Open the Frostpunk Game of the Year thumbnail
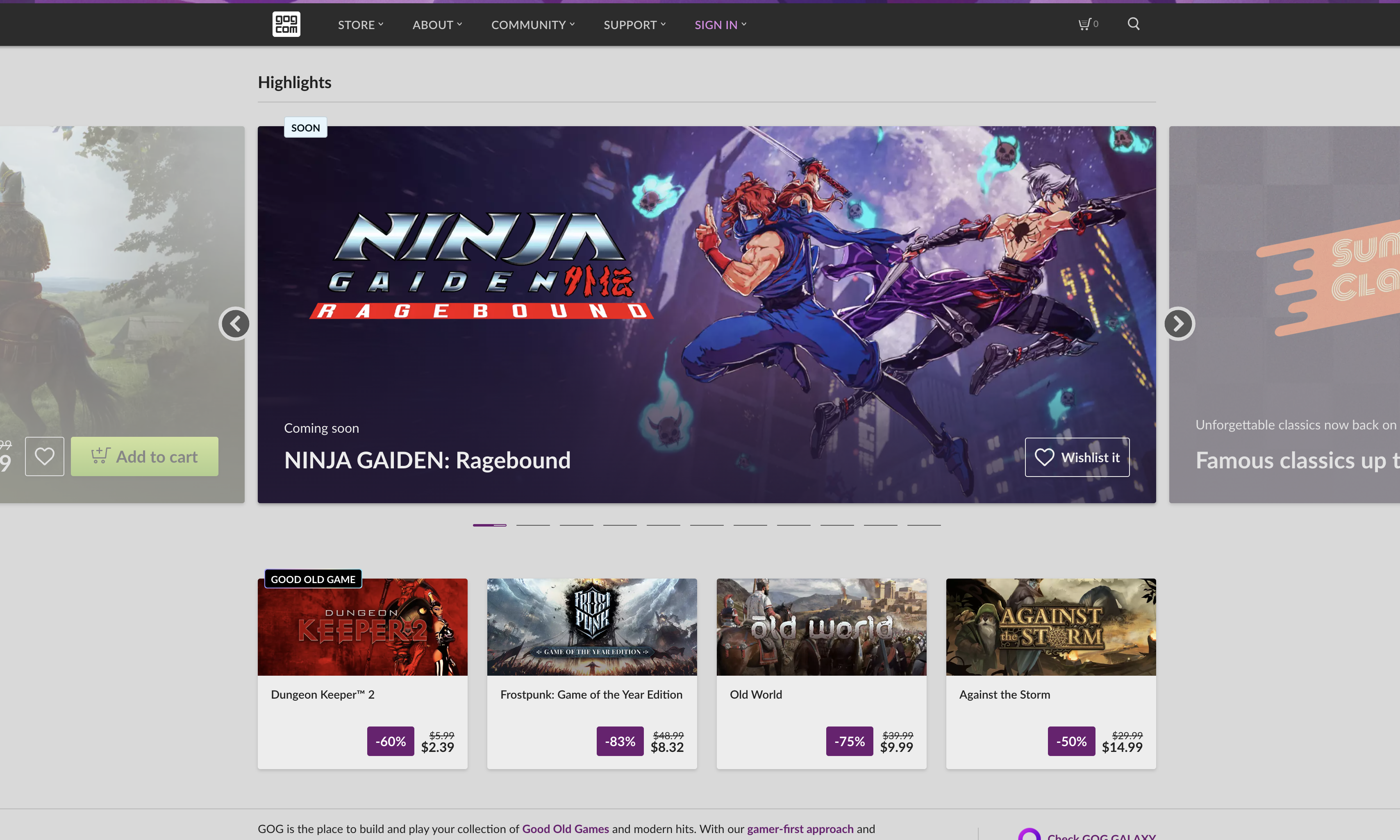The image size is (1400, 840). click(x=591, y=627)
